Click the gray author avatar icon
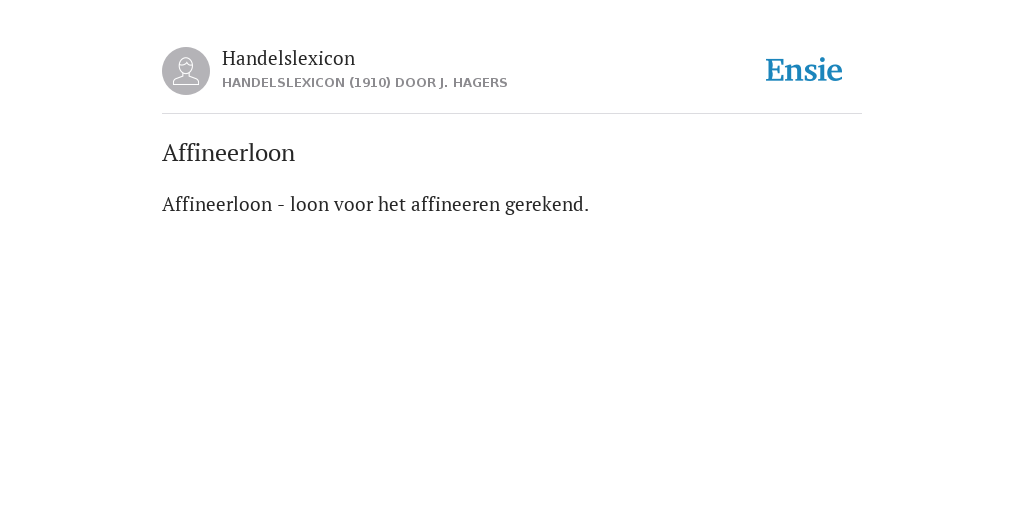 click(x=186, y=71)
